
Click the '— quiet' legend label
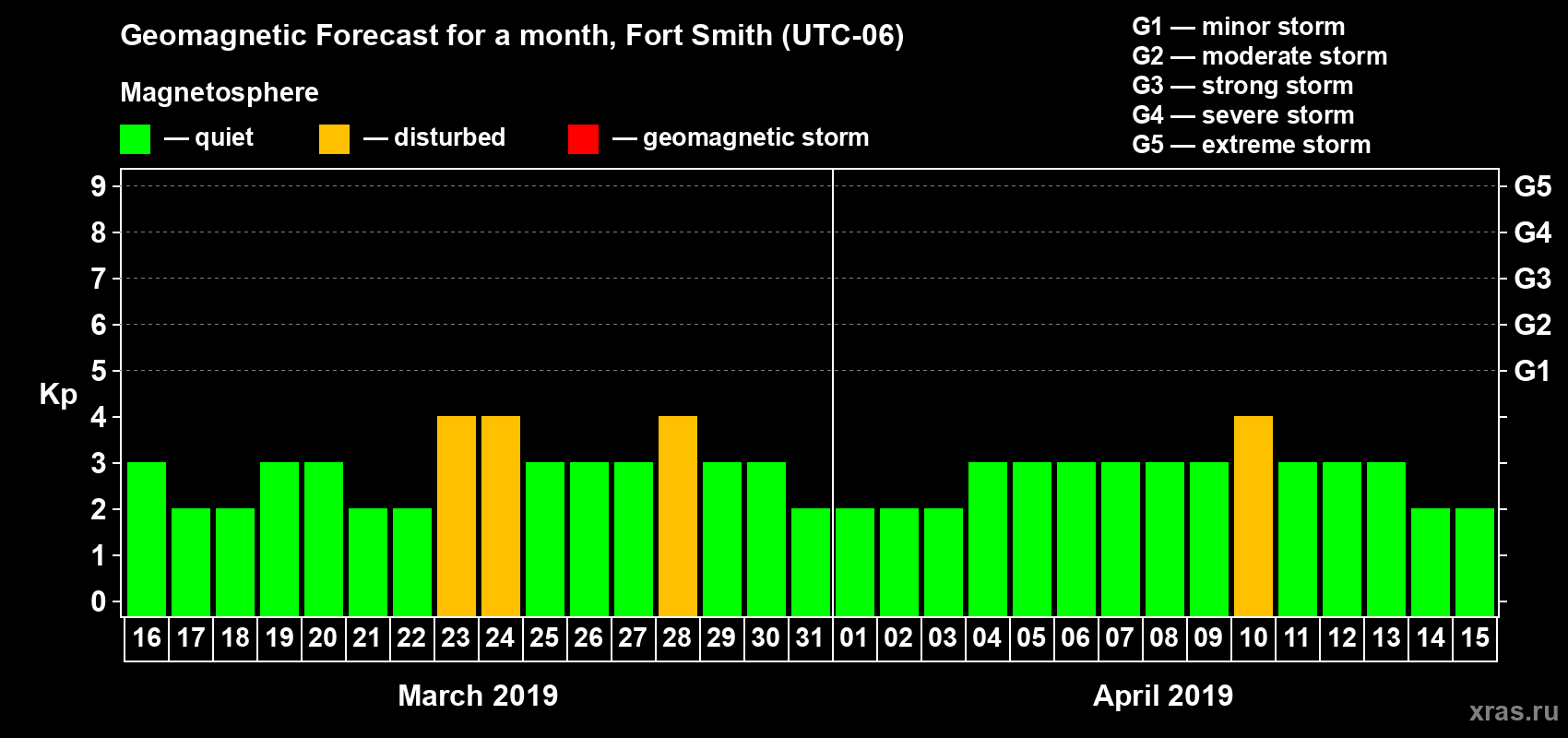coord(208,137)
